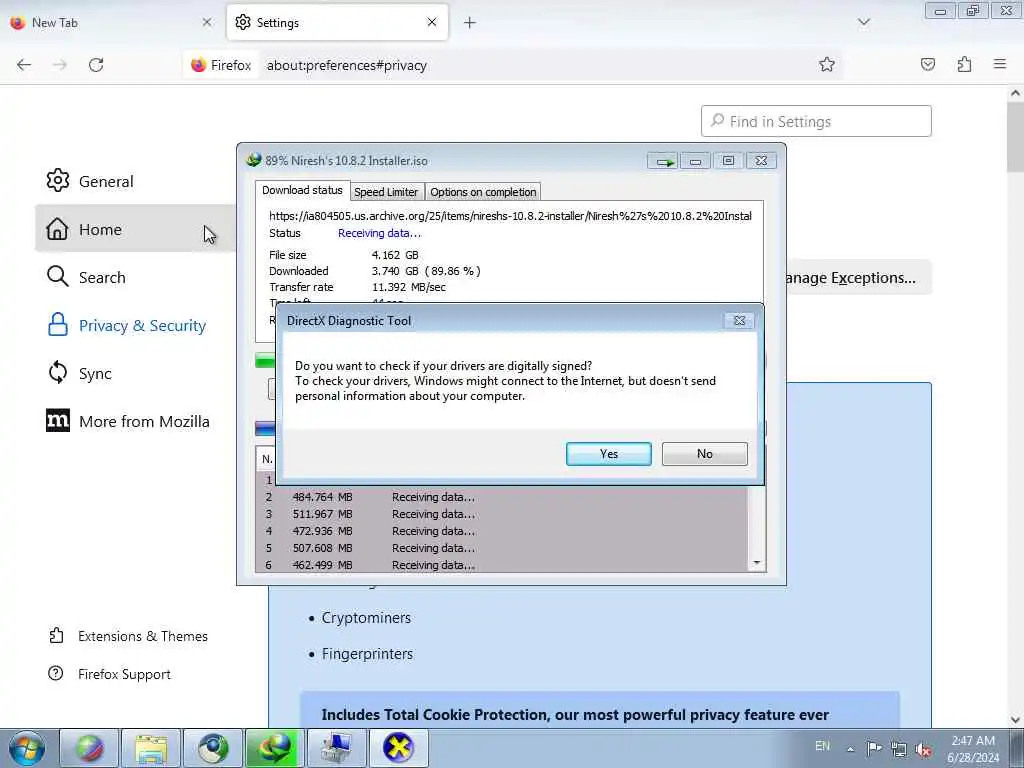Screen dimensions: 1024x768
Task: Open the Options on completion tab
Action: (x=483, y=192)
